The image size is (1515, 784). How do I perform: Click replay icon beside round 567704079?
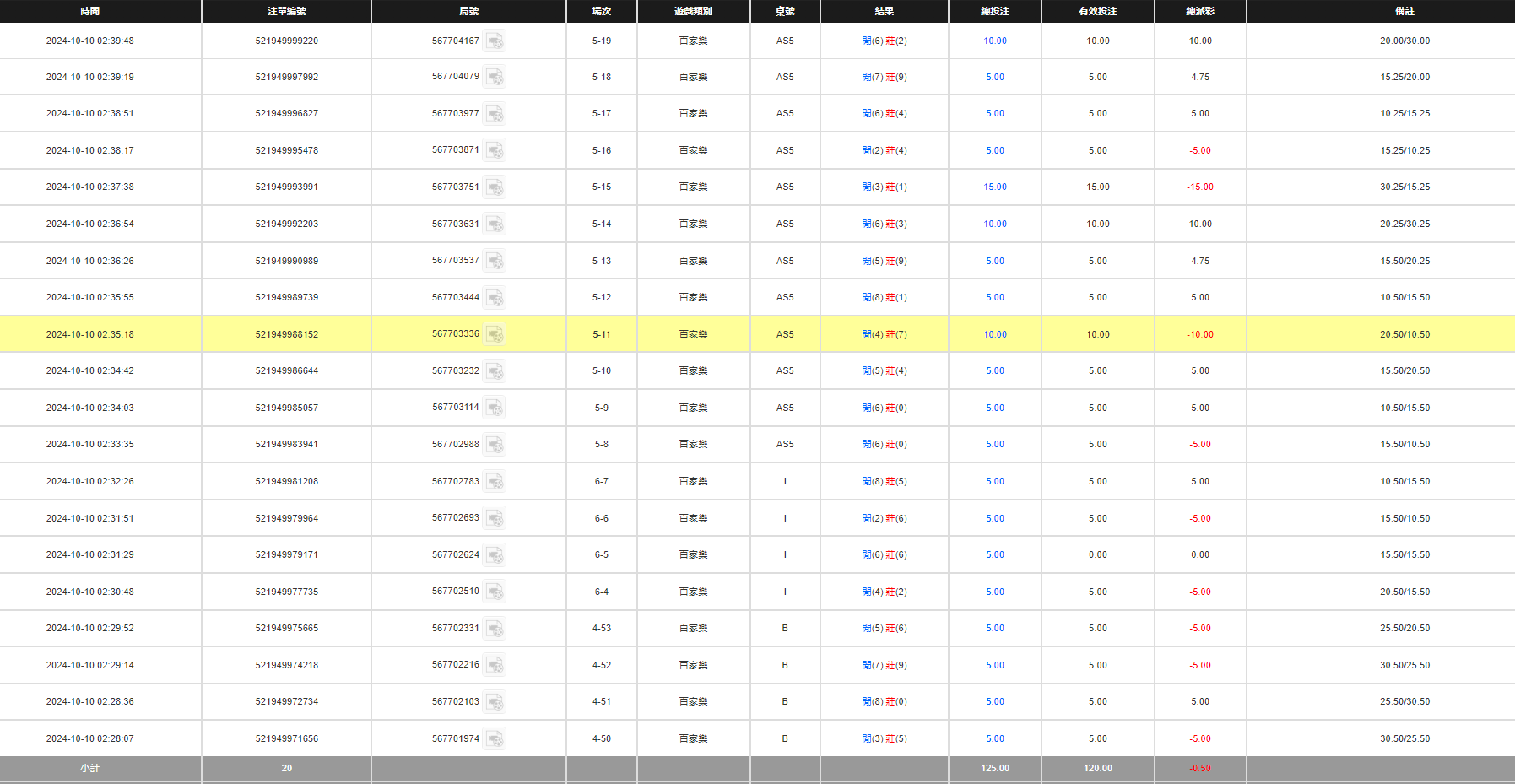pyautogui.click(x=495, y=78)
